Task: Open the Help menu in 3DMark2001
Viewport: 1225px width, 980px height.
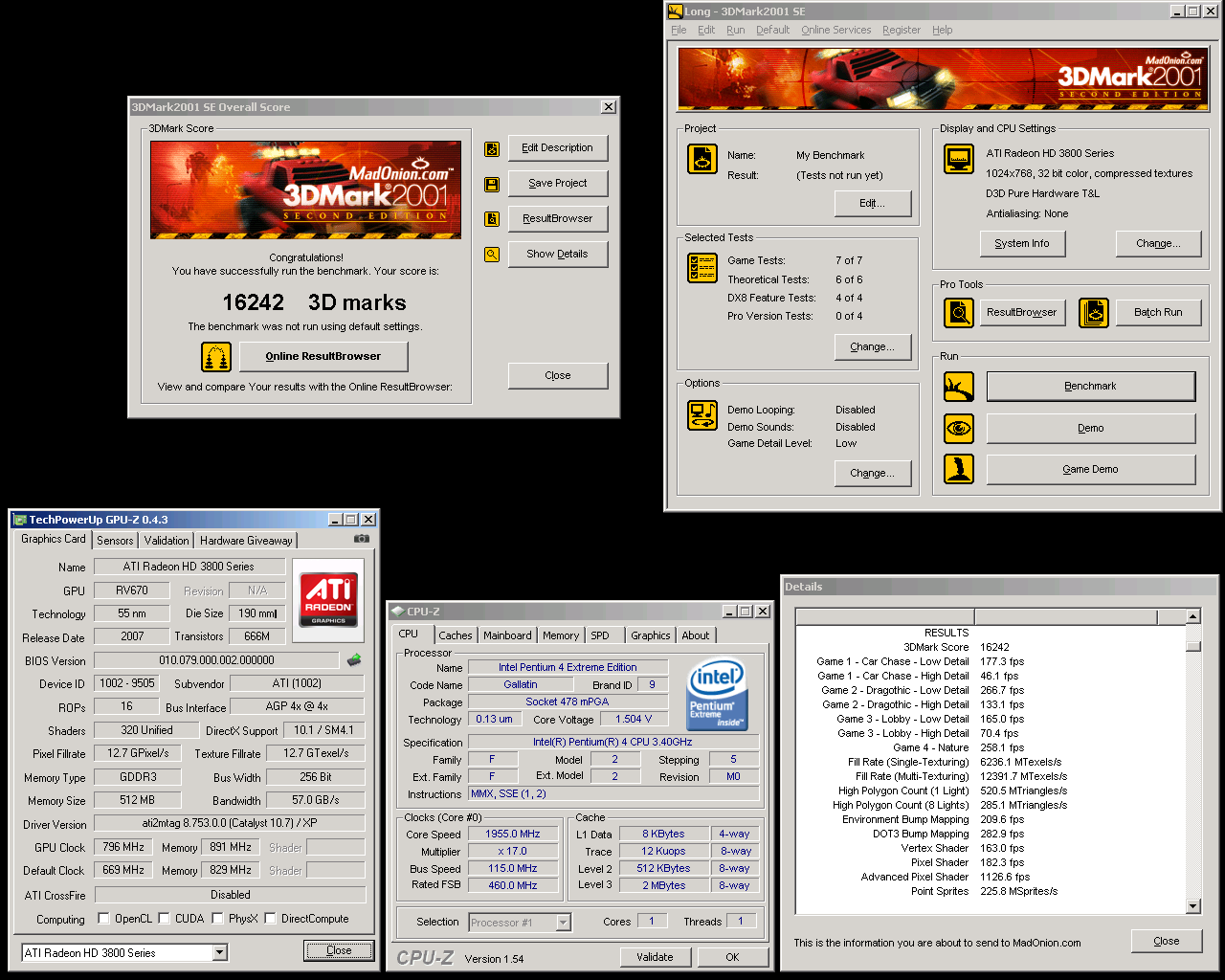Action: click(943, 30)
